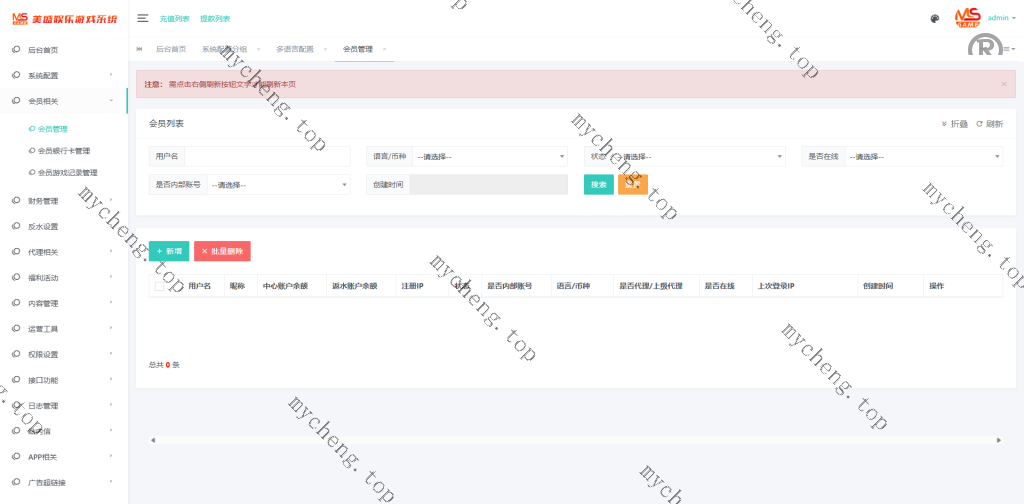Dismiss the red notice alert
This screenshot has height=504, width=1024.
click(1003, 84)
